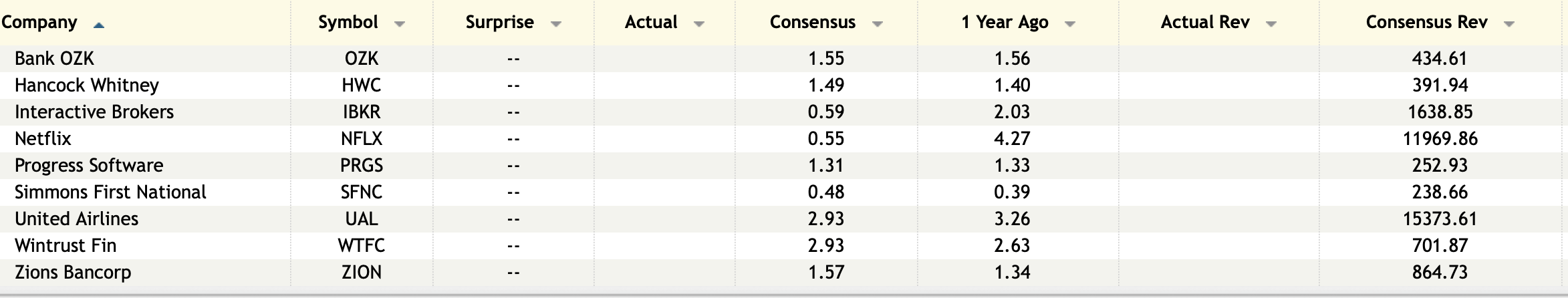The width and height of the screenshot is (1568, 298).
Task: Click the Actual Rev sort arrow
Action: point(1271,24)
